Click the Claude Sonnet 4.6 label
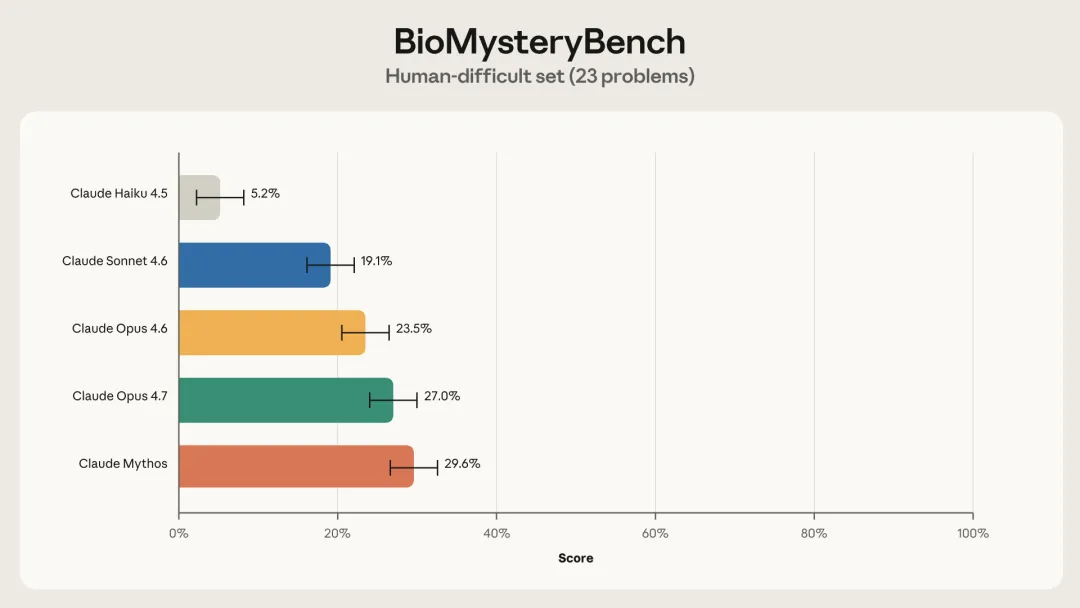This screenshot has width=1080, height=608. tap(115, 261)
